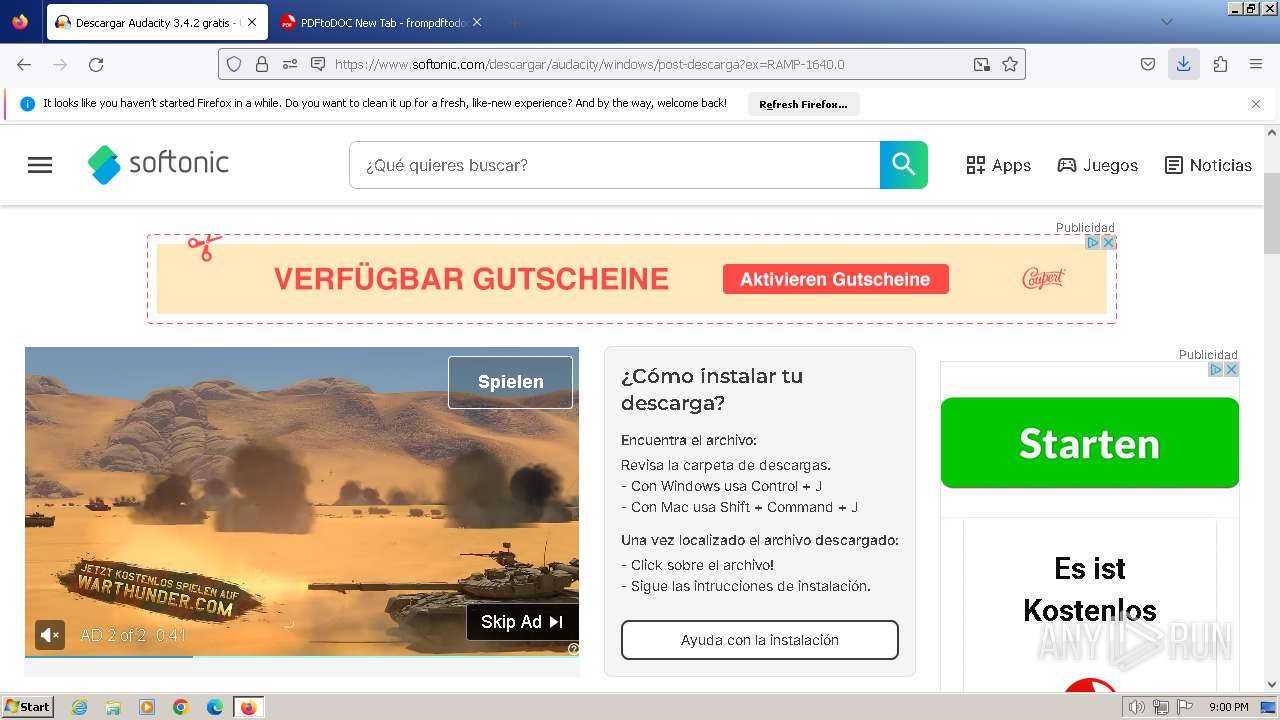
Task: Close the Descargar Audacity tab
Action: pos(251,22)
